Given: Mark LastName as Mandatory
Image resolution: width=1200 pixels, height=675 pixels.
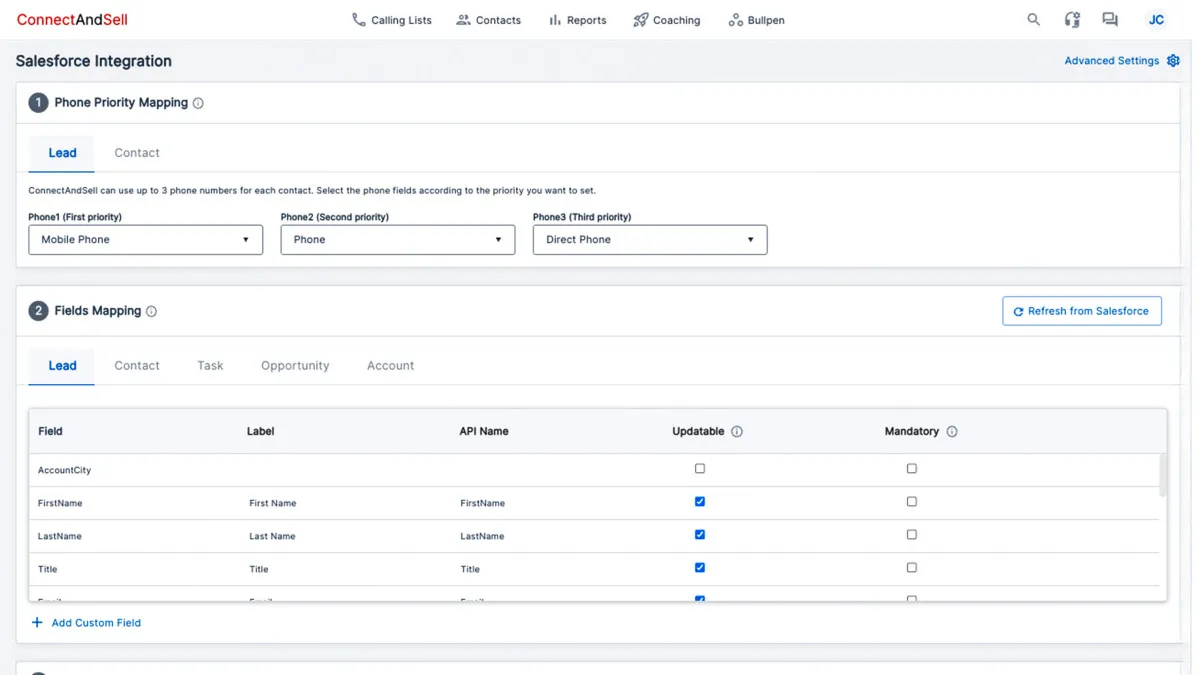Looking at the screenshot, I should point(911,534).
